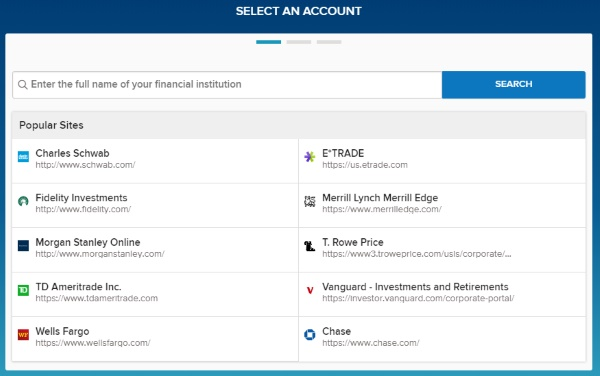Click the https://www.chase.com/ URL text

370,343
